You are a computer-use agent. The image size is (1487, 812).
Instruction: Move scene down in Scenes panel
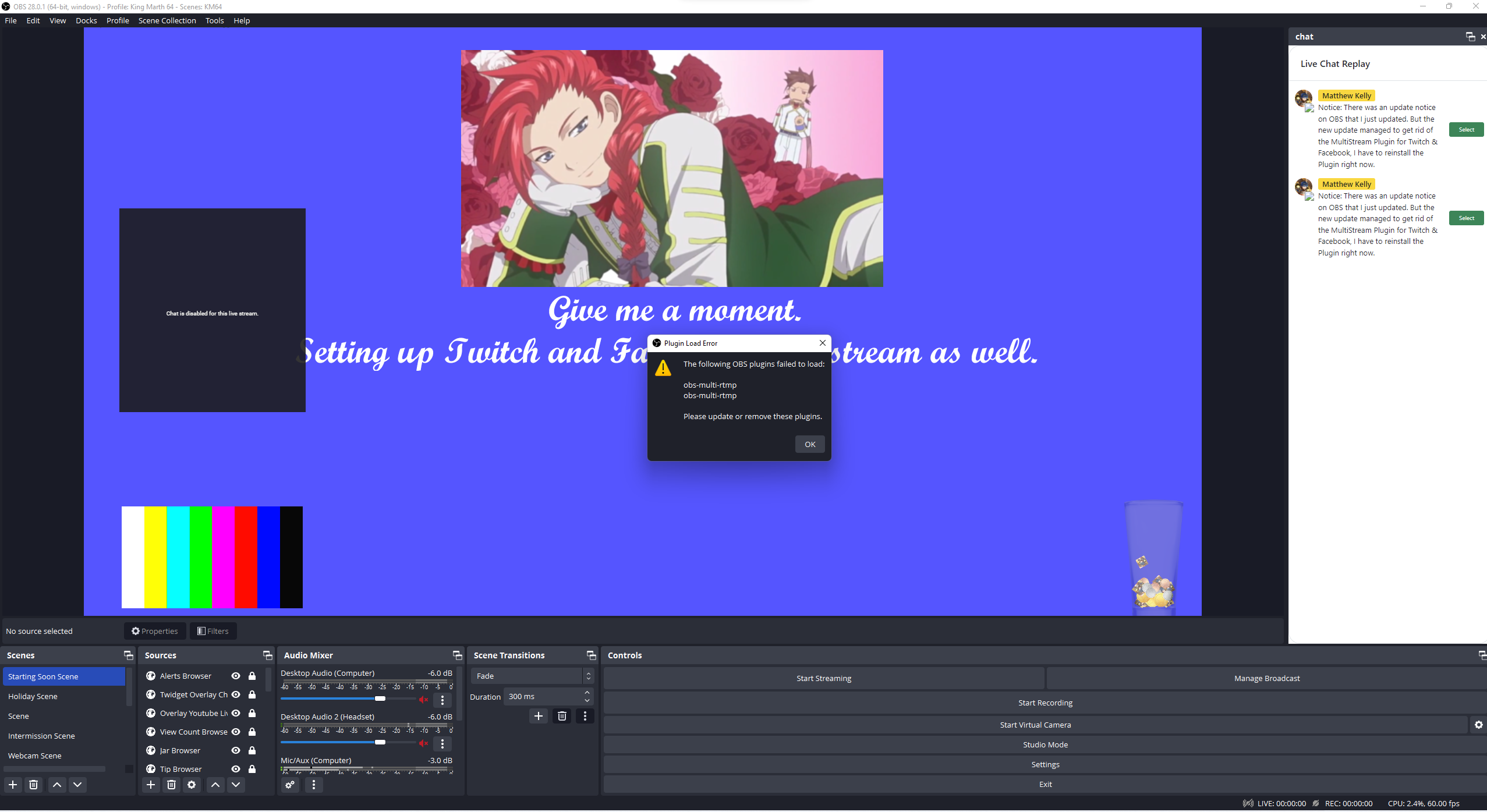[77, 785]
